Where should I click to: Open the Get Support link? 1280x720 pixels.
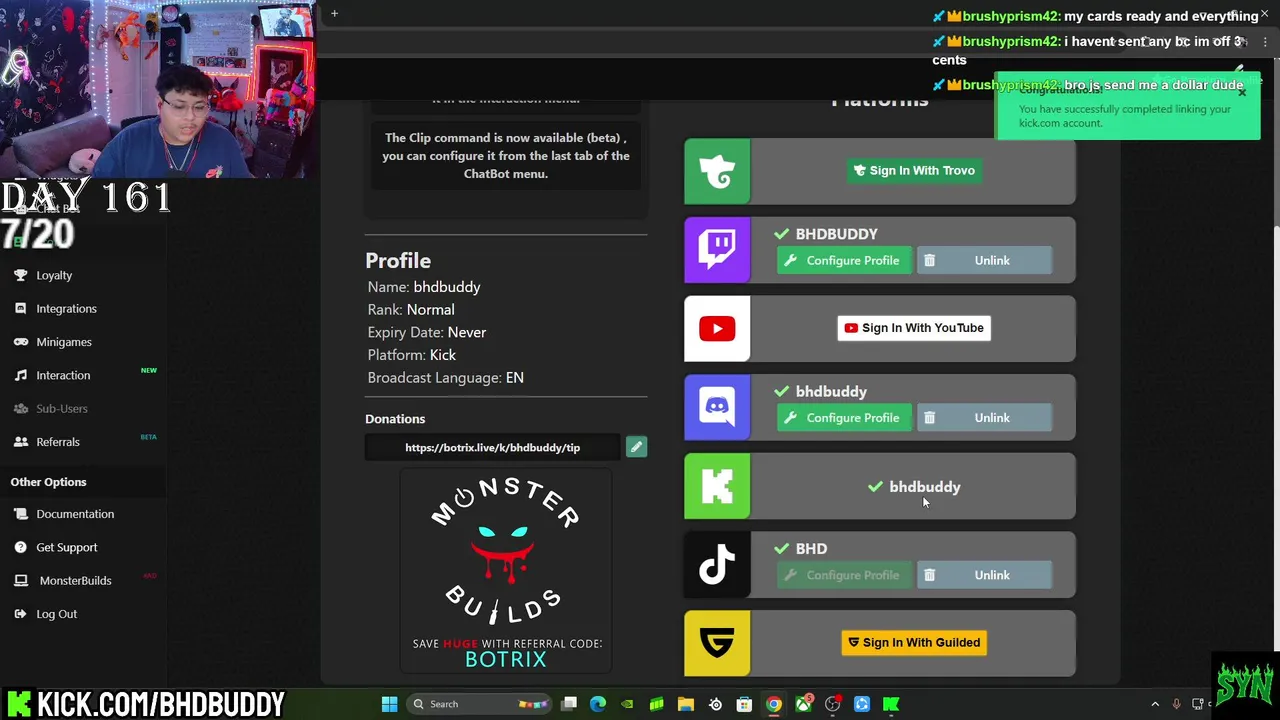tap(67, 547)
